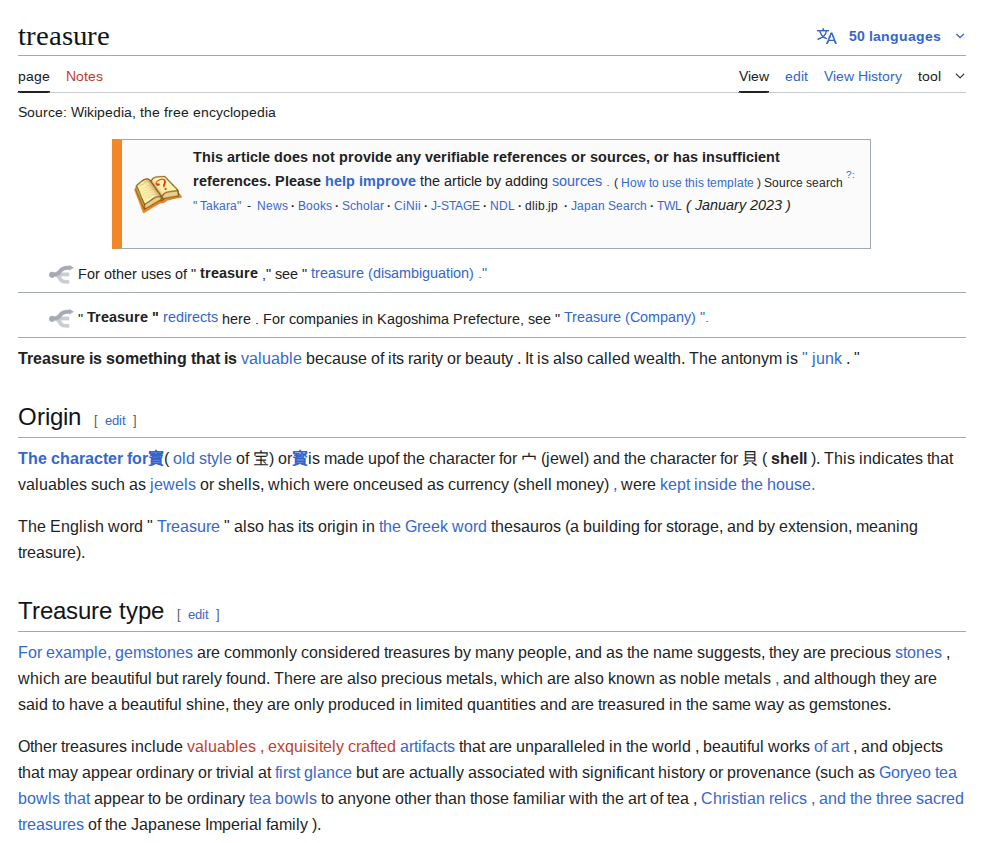Click the redirect arrow icon beside Treasure redirects
Viewport: 986px width, 843px height.
pos(61,318)
